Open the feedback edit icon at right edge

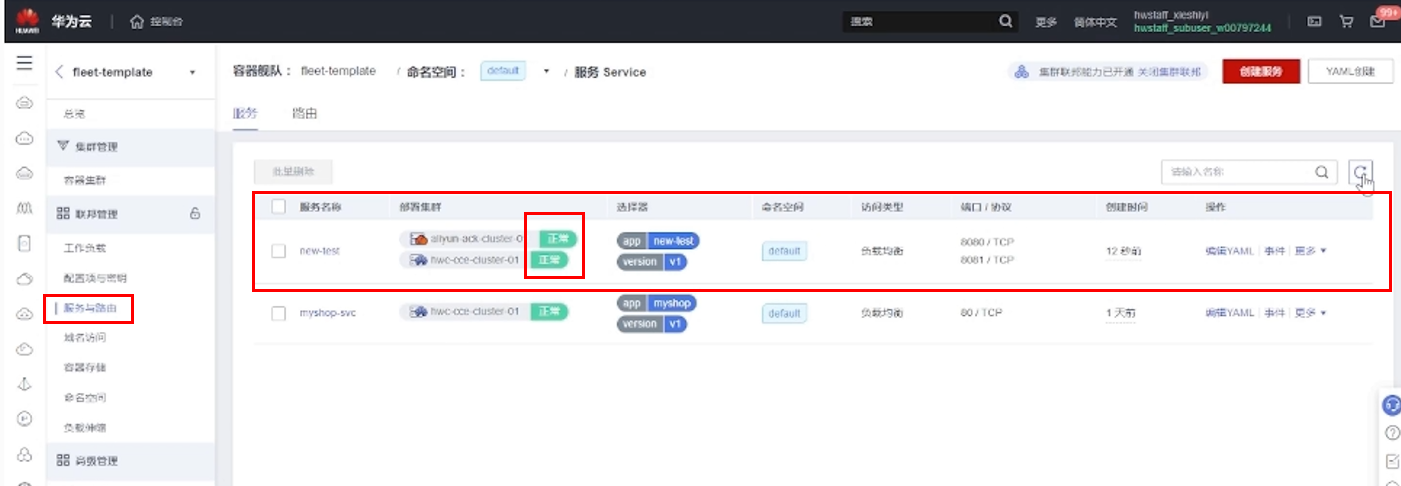pyautogui.click(x=1392, y=461)
